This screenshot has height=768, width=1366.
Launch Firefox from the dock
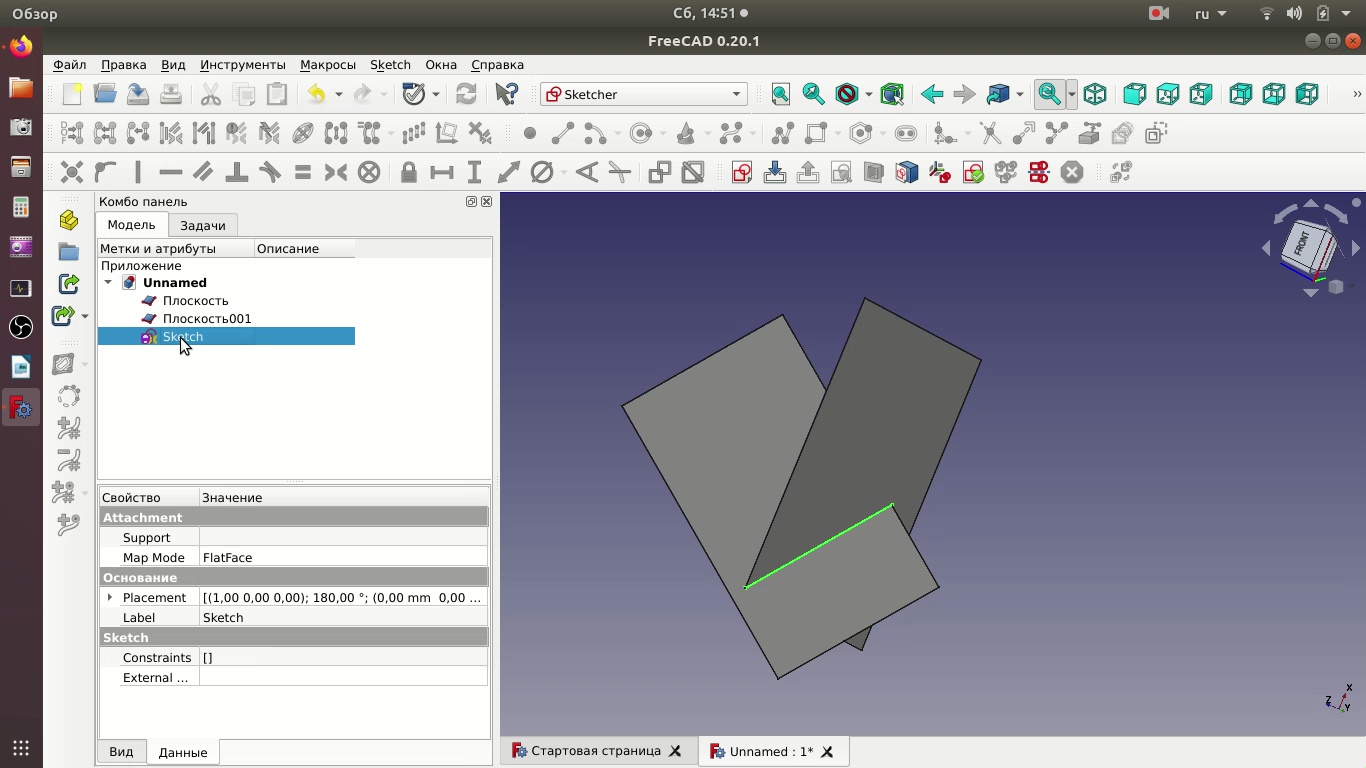[x=21, y=47]
